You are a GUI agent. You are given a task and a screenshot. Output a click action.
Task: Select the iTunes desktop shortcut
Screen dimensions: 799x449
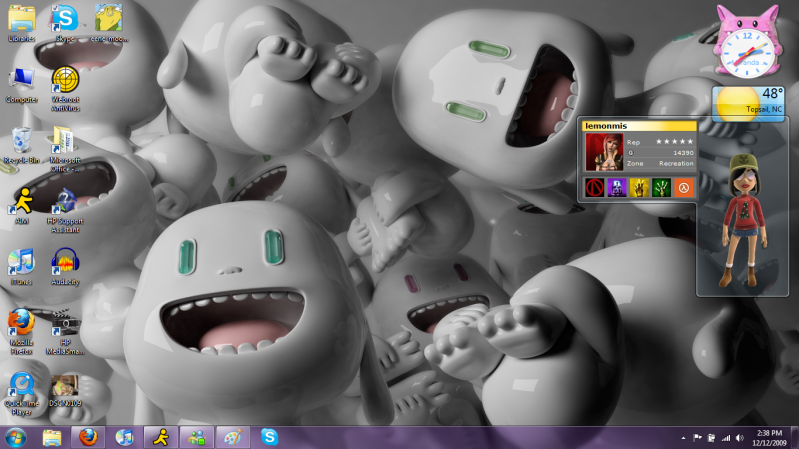(21, 267)
